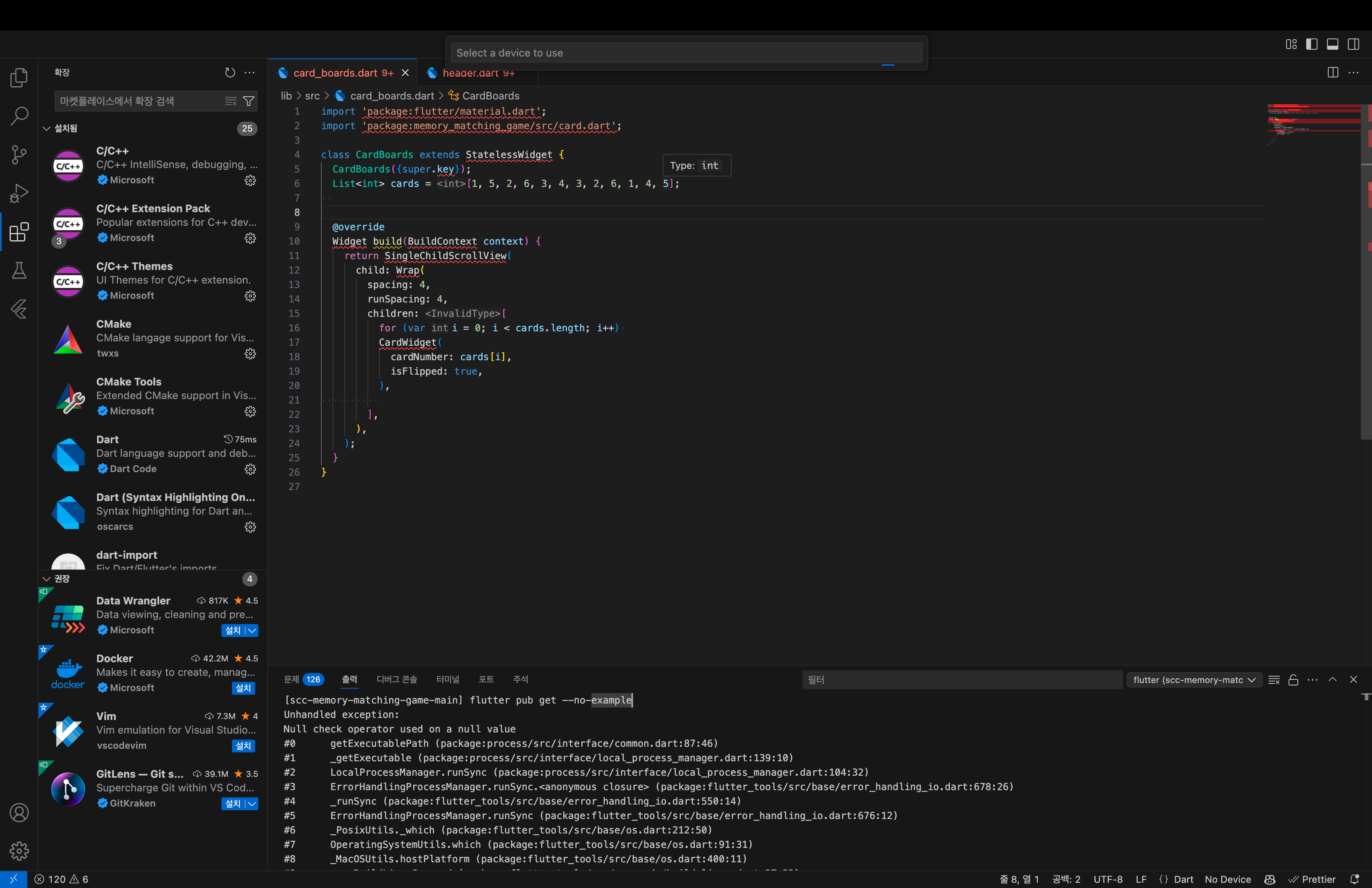
Task: Focus the 'Select a device to use' input
Action: point(686,53)
